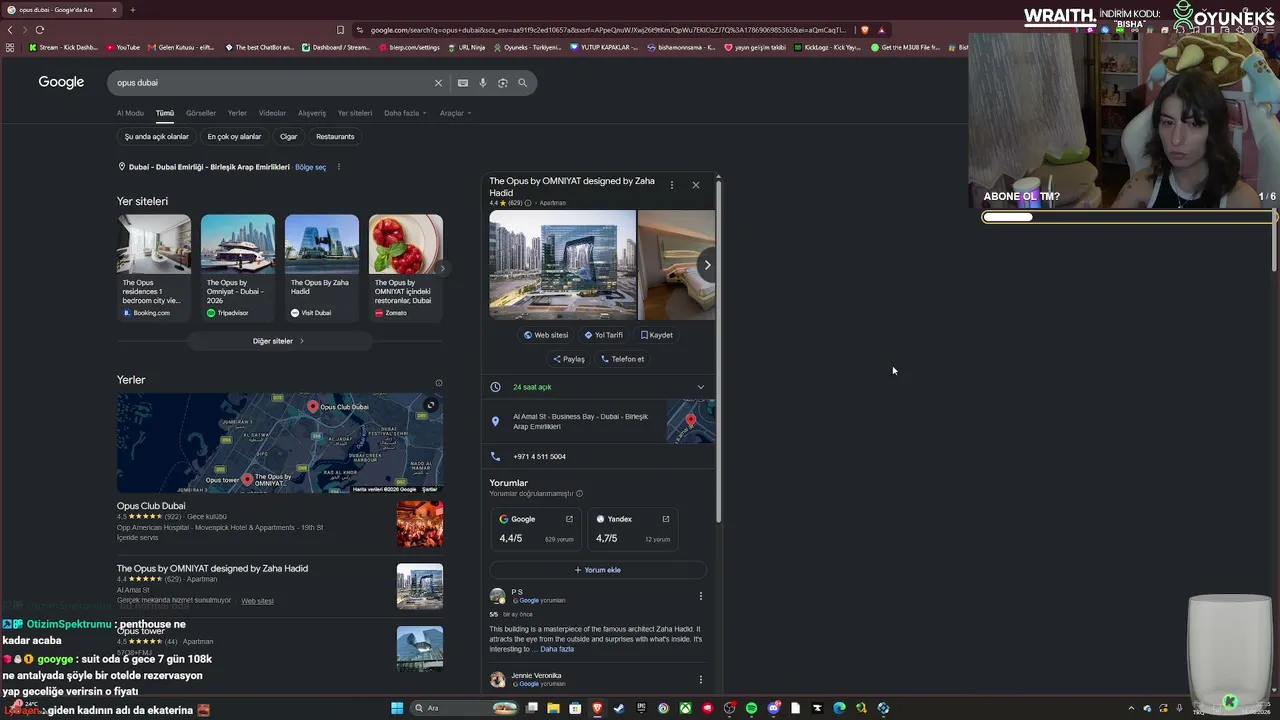Enable the Restaurants filter chip
1280x720 pixels.
tap(335, 137)
